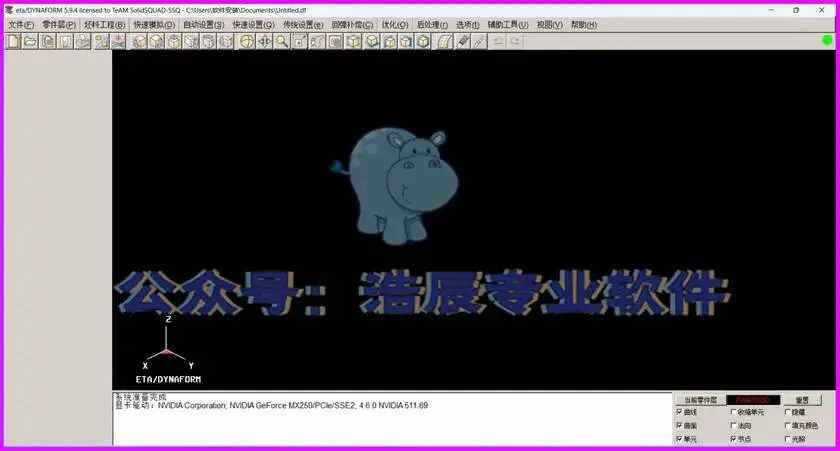Open the 坯料工程(B) menu
This screenshot has width=840, height=451.
pos(104,25)
